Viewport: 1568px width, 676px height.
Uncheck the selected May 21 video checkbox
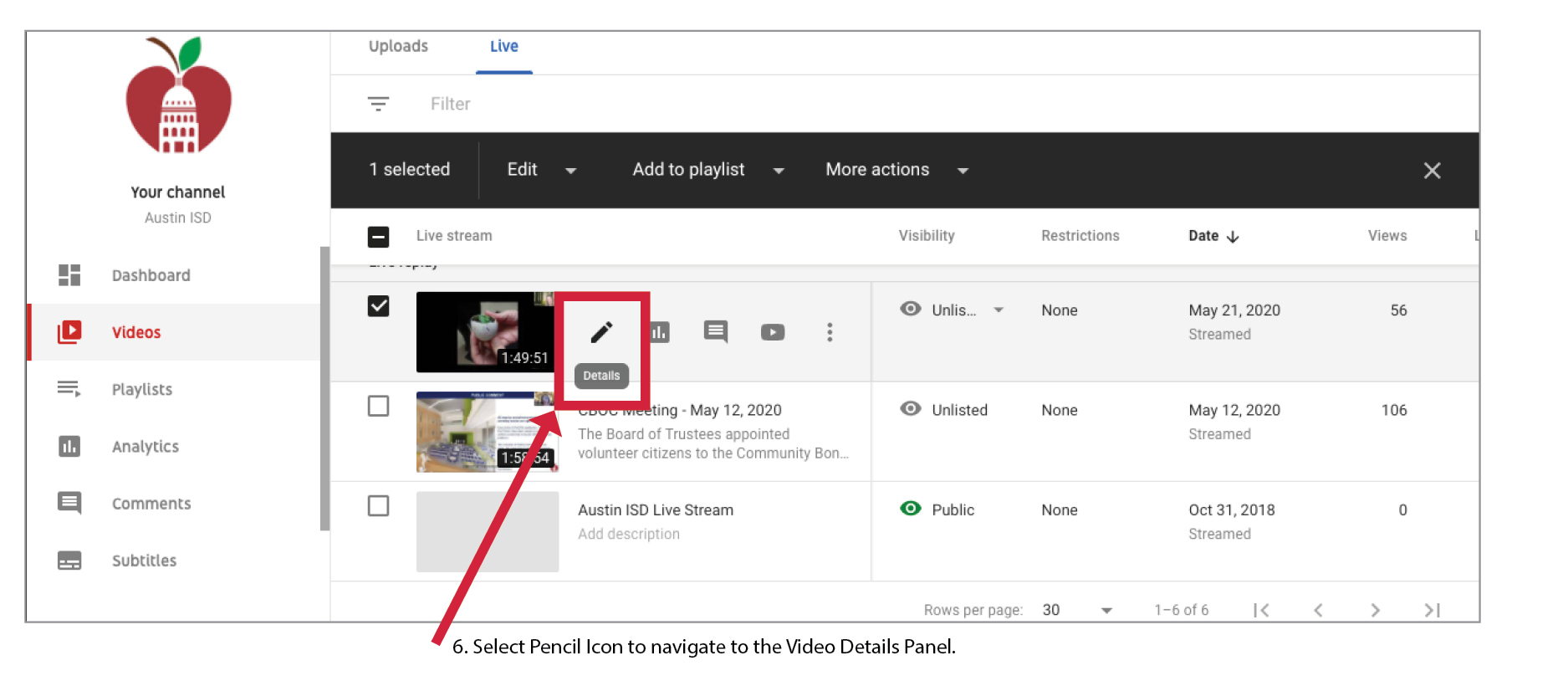[x=378, y=306]
